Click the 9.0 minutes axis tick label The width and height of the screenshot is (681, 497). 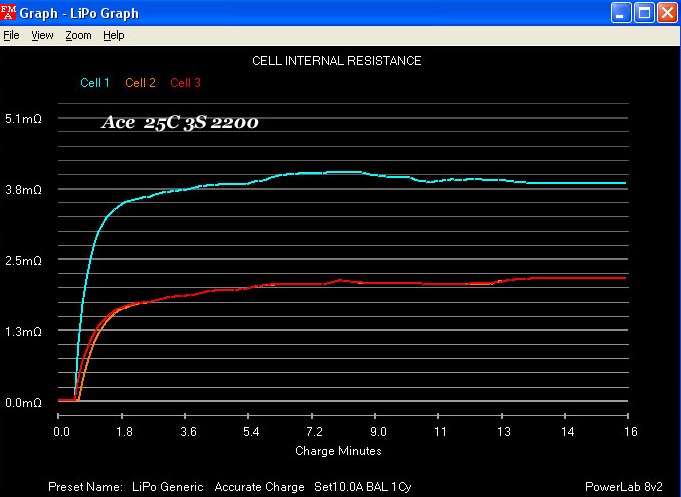pyautogui.click(x=378, y=431)
